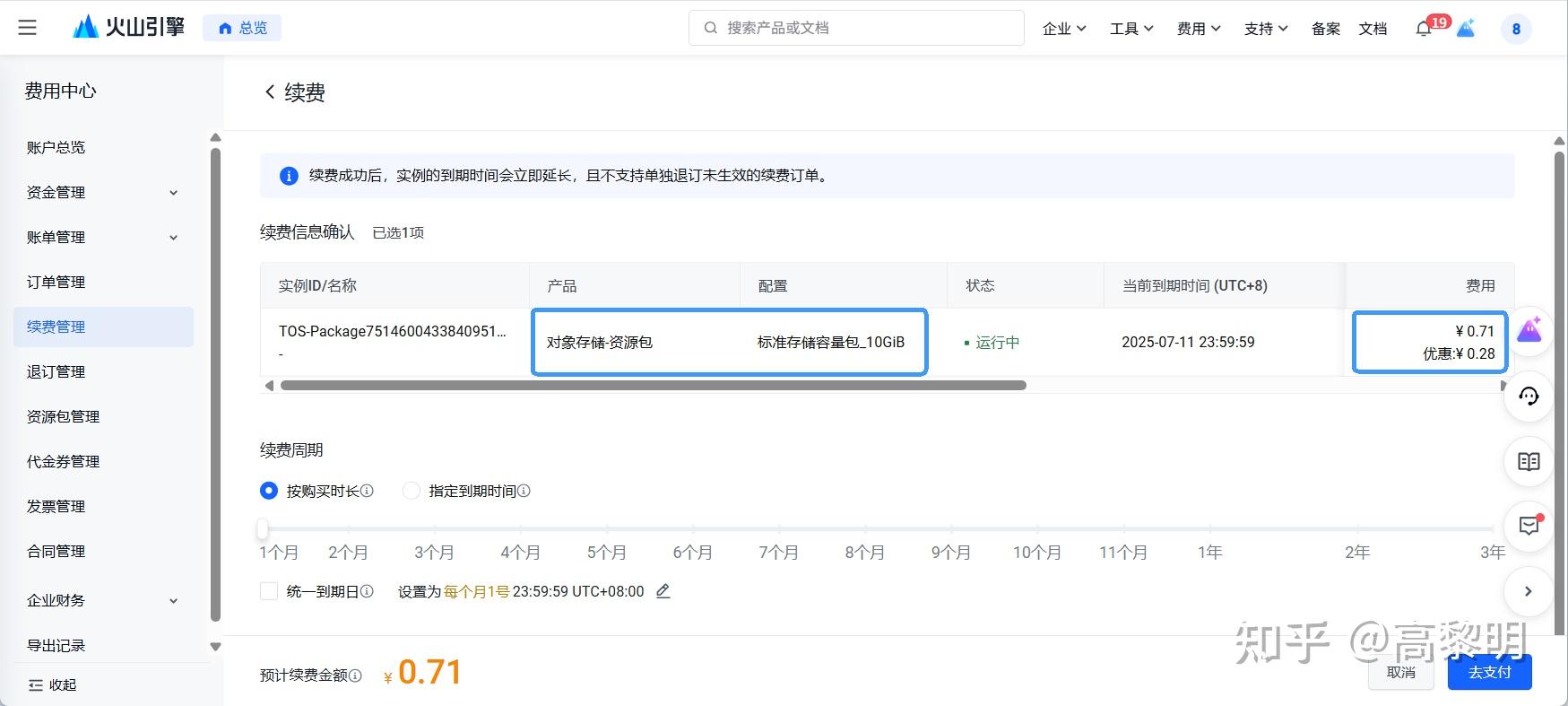Click the 总览 overview button

point(242,28)
